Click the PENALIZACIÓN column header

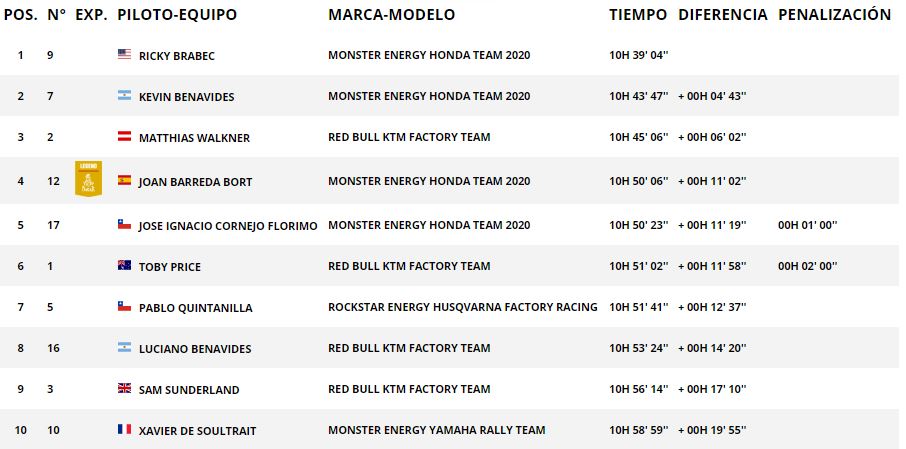click(833, 15)
